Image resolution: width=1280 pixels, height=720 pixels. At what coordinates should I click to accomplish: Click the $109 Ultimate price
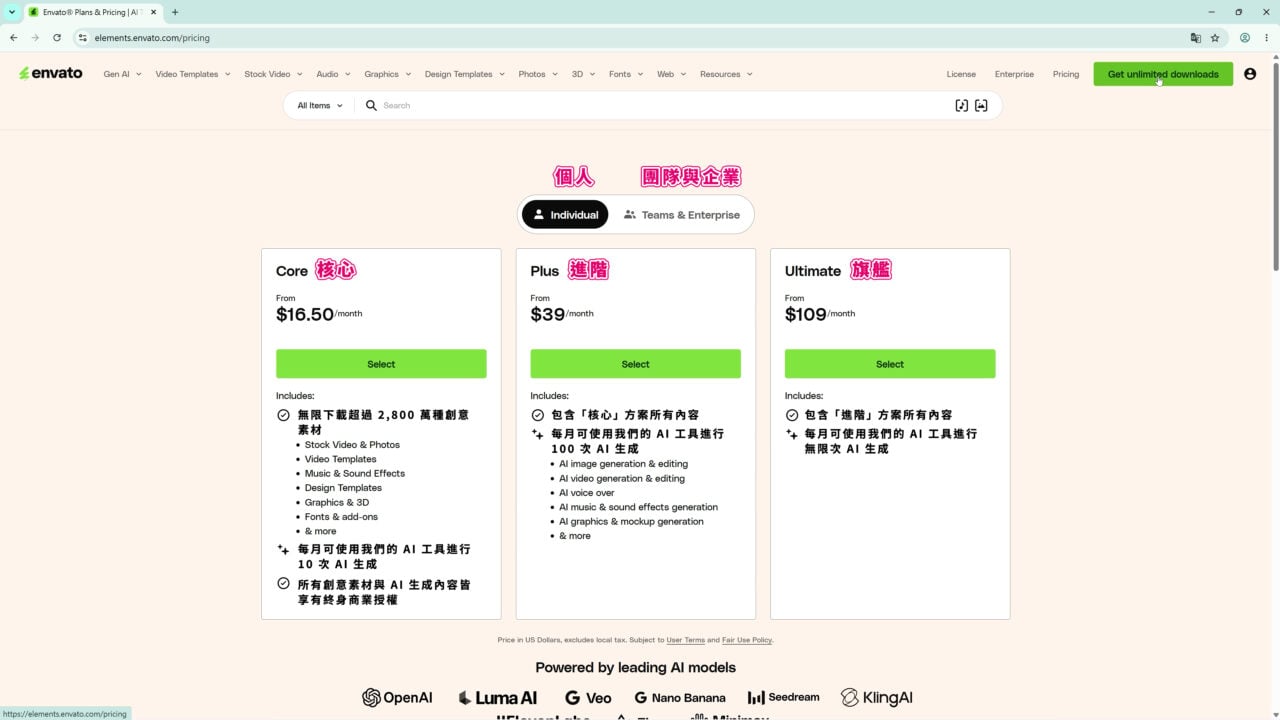[x=806, y=314]
